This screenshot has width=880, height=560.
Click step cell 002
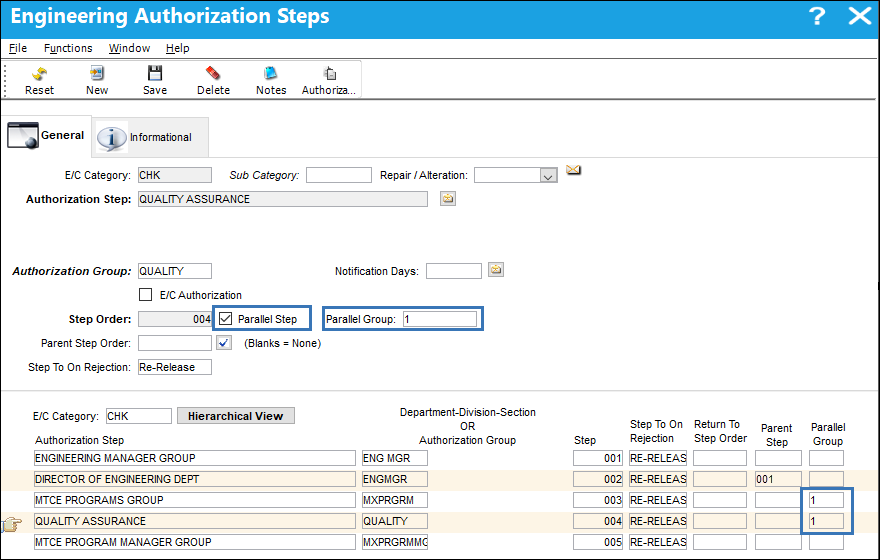tap(598, 479)
